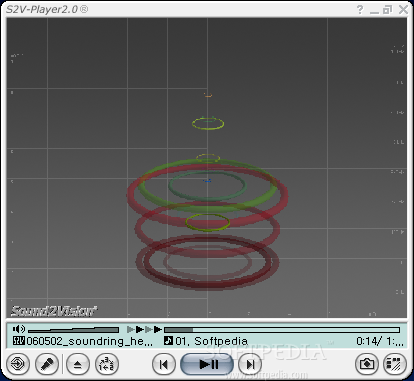Screen dimensions: 414x381
Task: Adjust the volume slider
Action: click(x=73, y=330)
